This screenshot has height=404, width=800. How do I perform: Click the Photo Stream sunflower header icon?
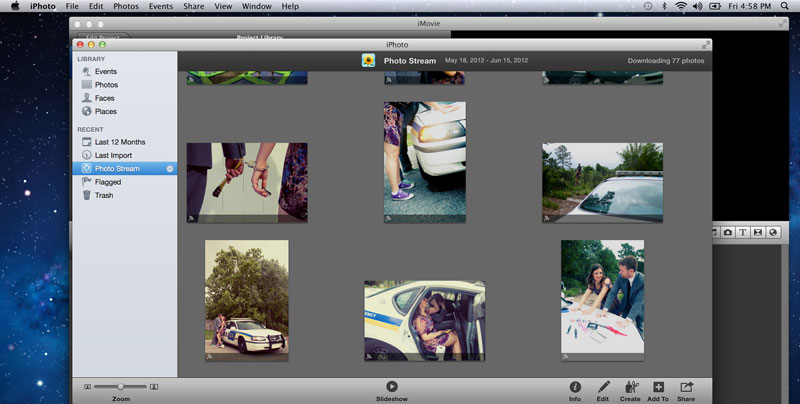368,60
